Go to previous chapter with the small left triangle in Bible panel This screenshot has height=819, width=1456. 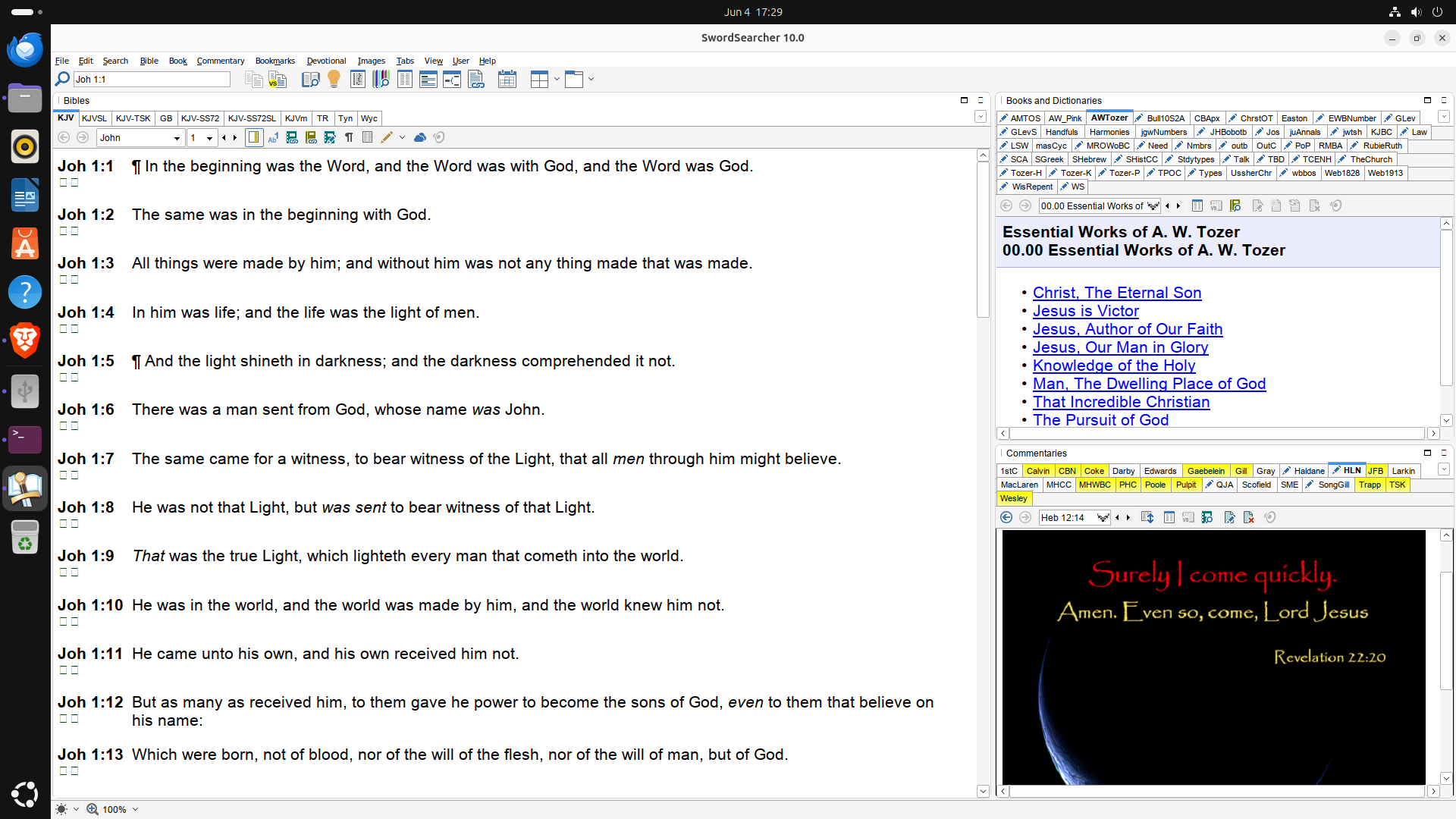(224, 137)
